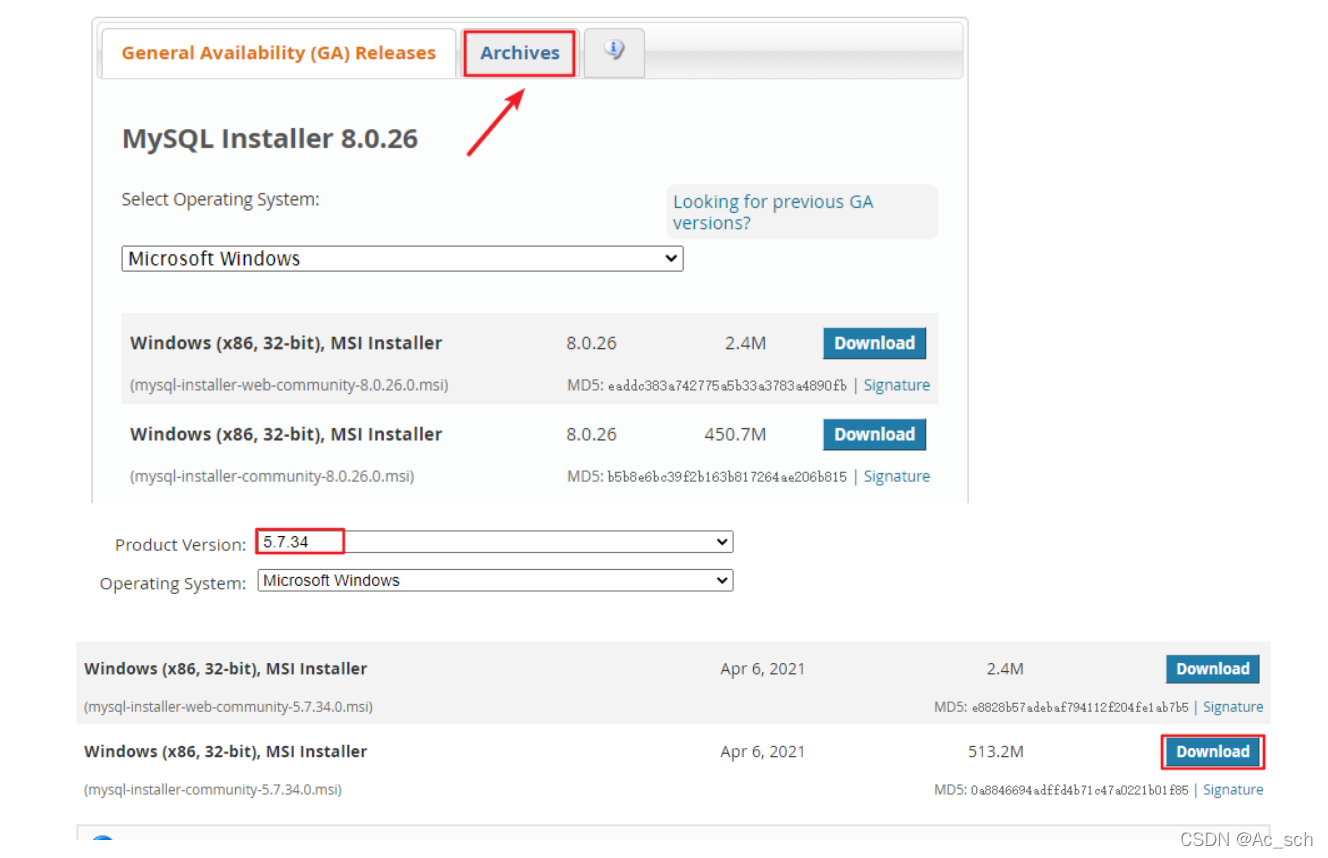Download the 513.2M 5.7.34 installer

(x=1213, y=752)
